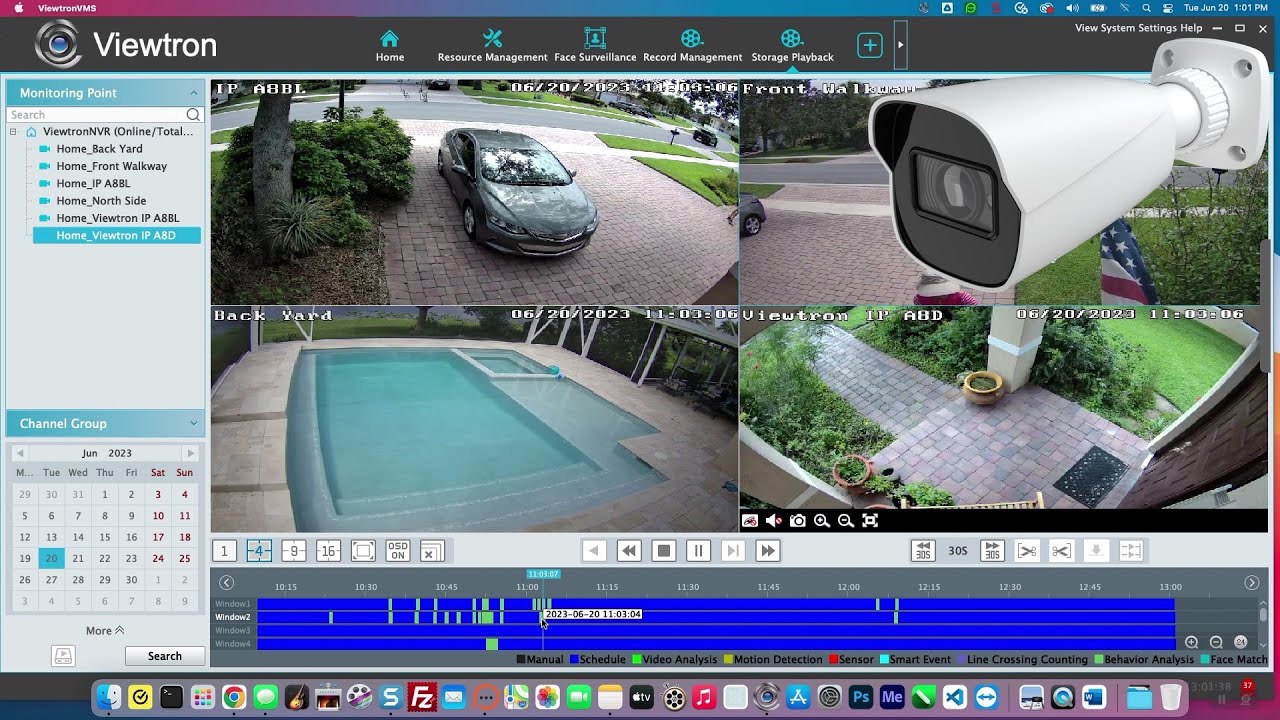The width and height of the screenshot is (1280, 720).
Task: Step to the next frame
Action: [x=733, y=551]
